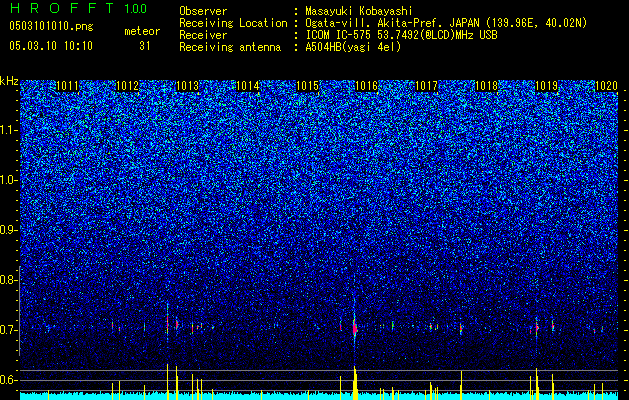Click the Observer field label

[203, 11]
